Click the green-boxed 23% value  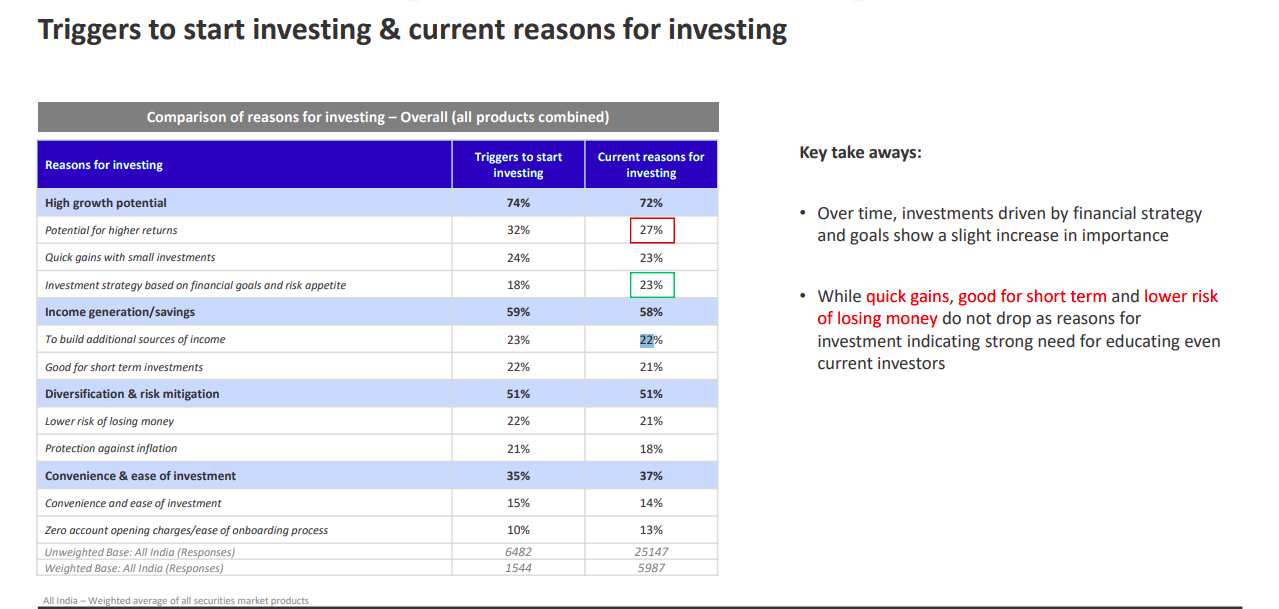click(652, 285)
